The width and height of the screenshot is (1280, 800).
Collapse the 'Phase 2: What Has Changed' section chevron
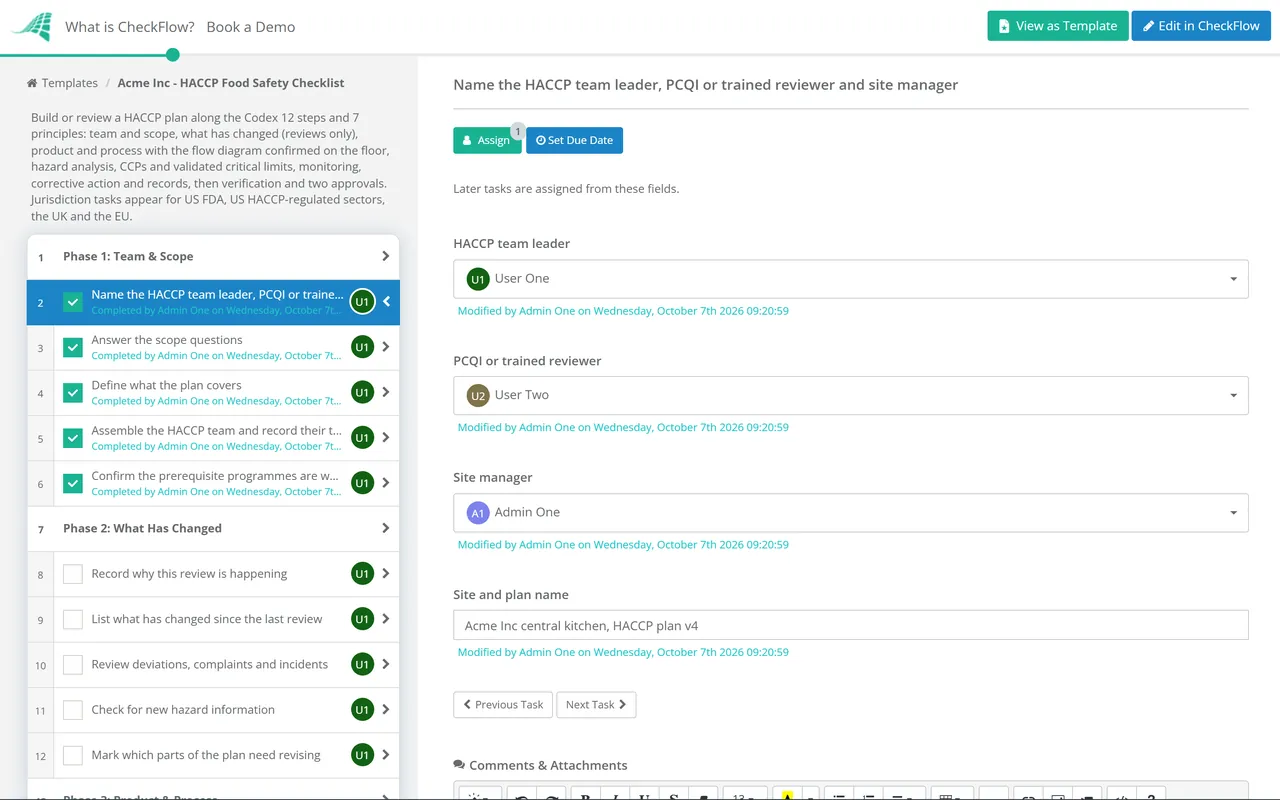pos(386,528)
